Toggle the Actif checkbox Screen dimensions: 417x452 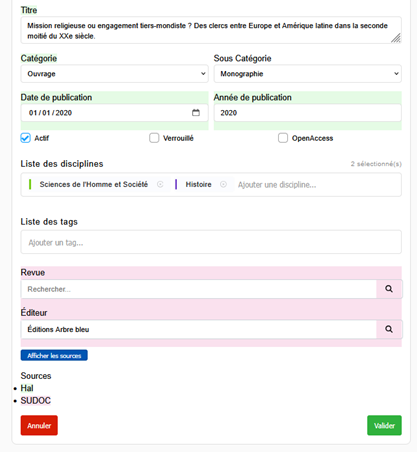[x=25, y=138]
